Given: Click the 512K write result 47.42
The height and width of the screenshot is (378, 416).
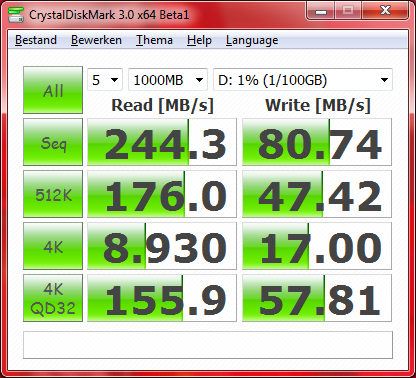Looking at the screenshot, I should click(317, 194).
